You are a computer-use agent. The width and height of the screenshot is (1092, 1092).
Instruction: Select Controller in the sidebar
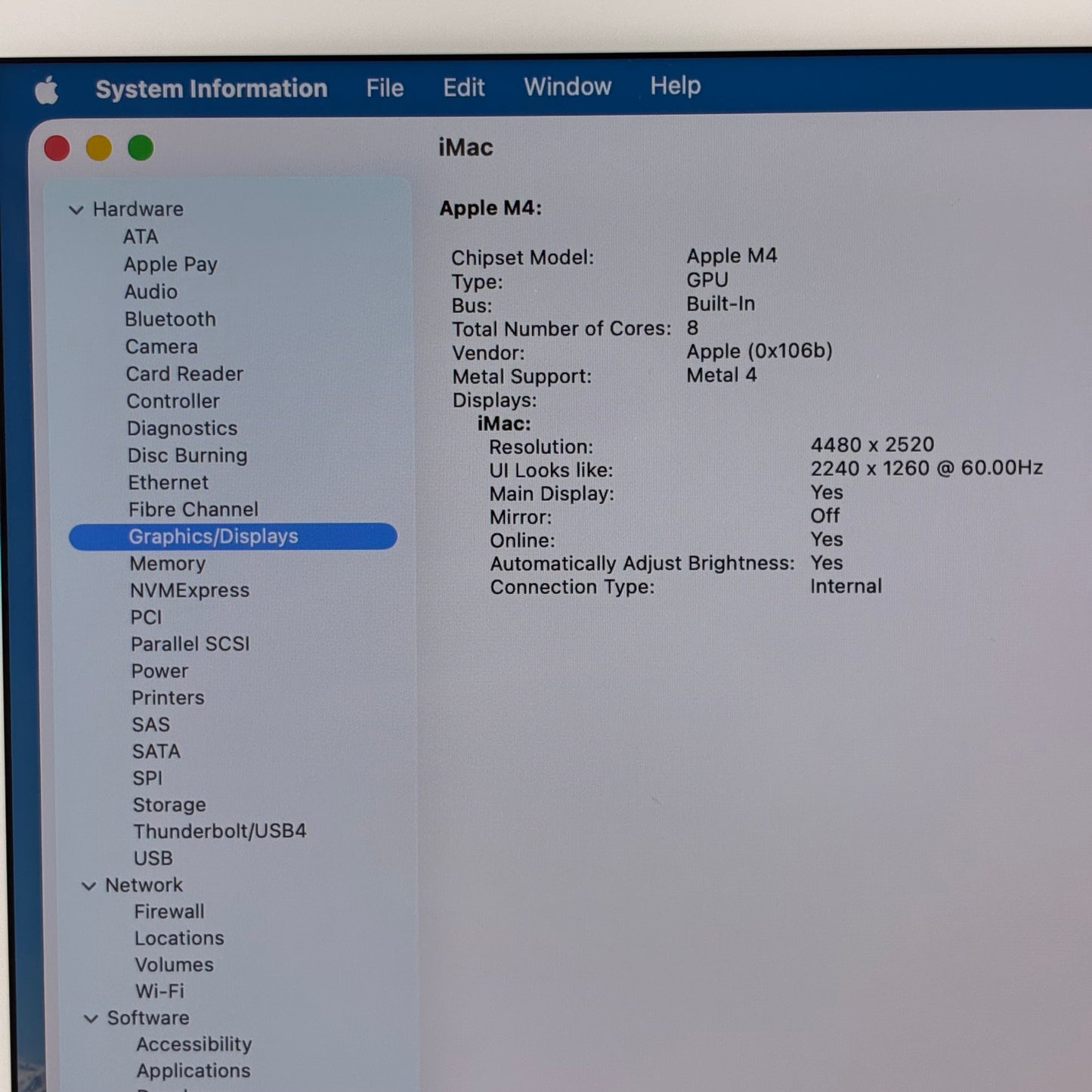(x=173, y=401)
